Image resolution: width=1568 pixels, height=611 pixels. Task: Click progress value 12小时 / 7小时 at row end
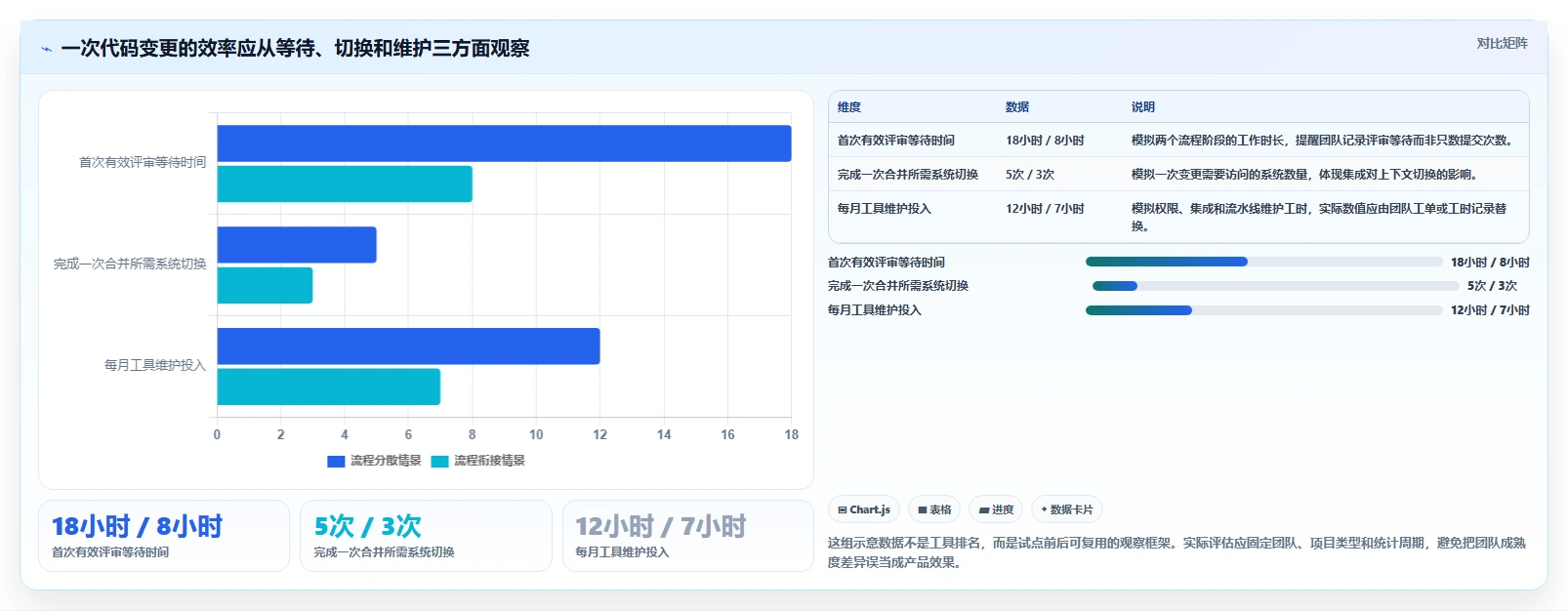[x=1490, y=310]
